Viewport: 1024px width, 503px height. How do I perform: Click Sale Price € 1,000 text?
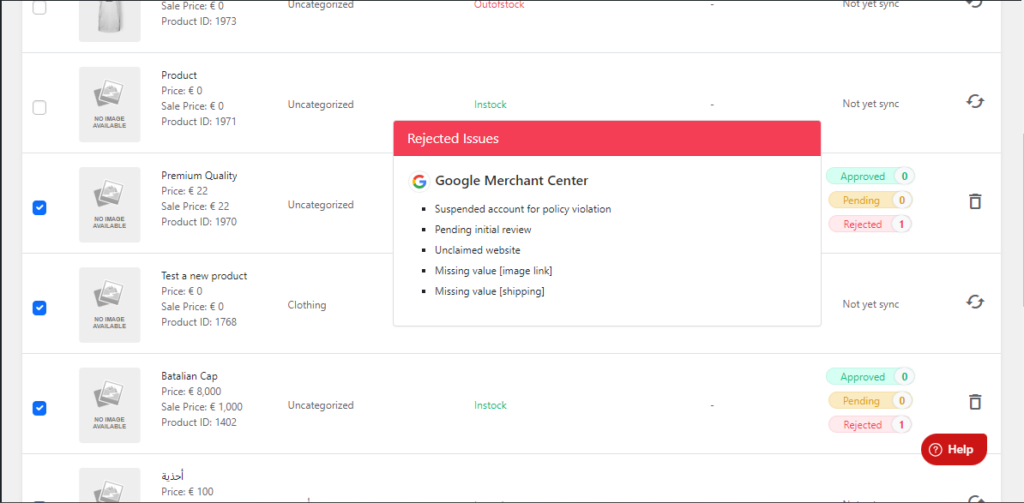202,407
